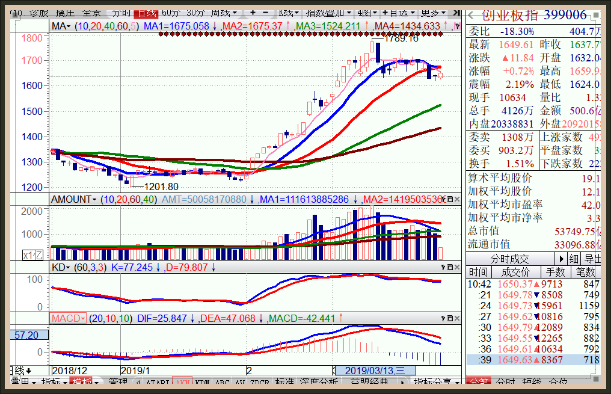This screenshot has width=611, height=394.
Task: Click the KD panel restore icon
Action: (450, 267)
